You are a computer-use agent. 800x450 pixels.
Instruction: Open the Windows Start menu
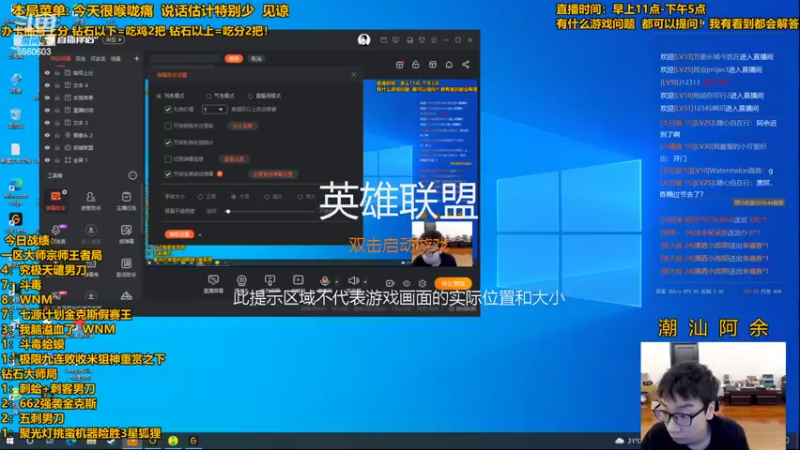(x=9, y=441)
